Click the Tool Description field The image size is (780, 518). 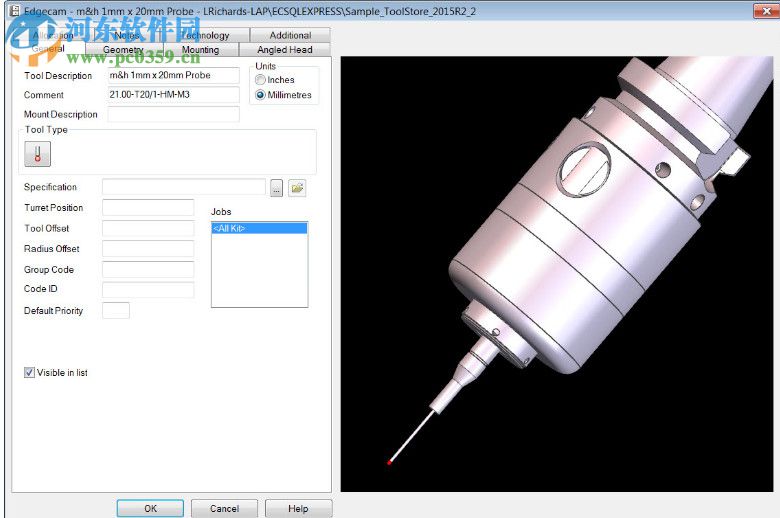[173, 75]
